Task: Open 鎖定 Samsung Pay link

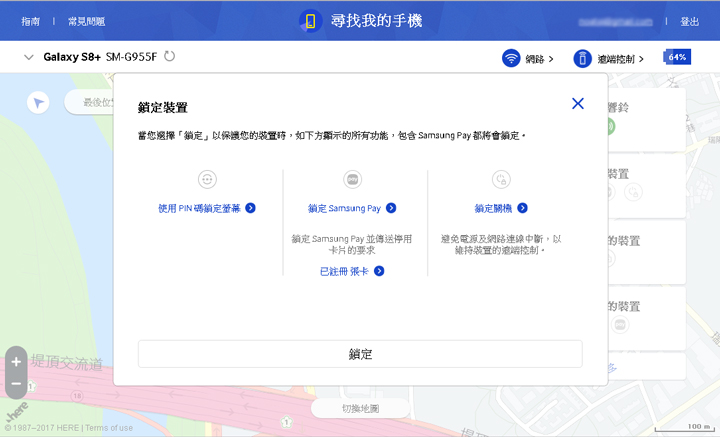Action: click(344, 208)
